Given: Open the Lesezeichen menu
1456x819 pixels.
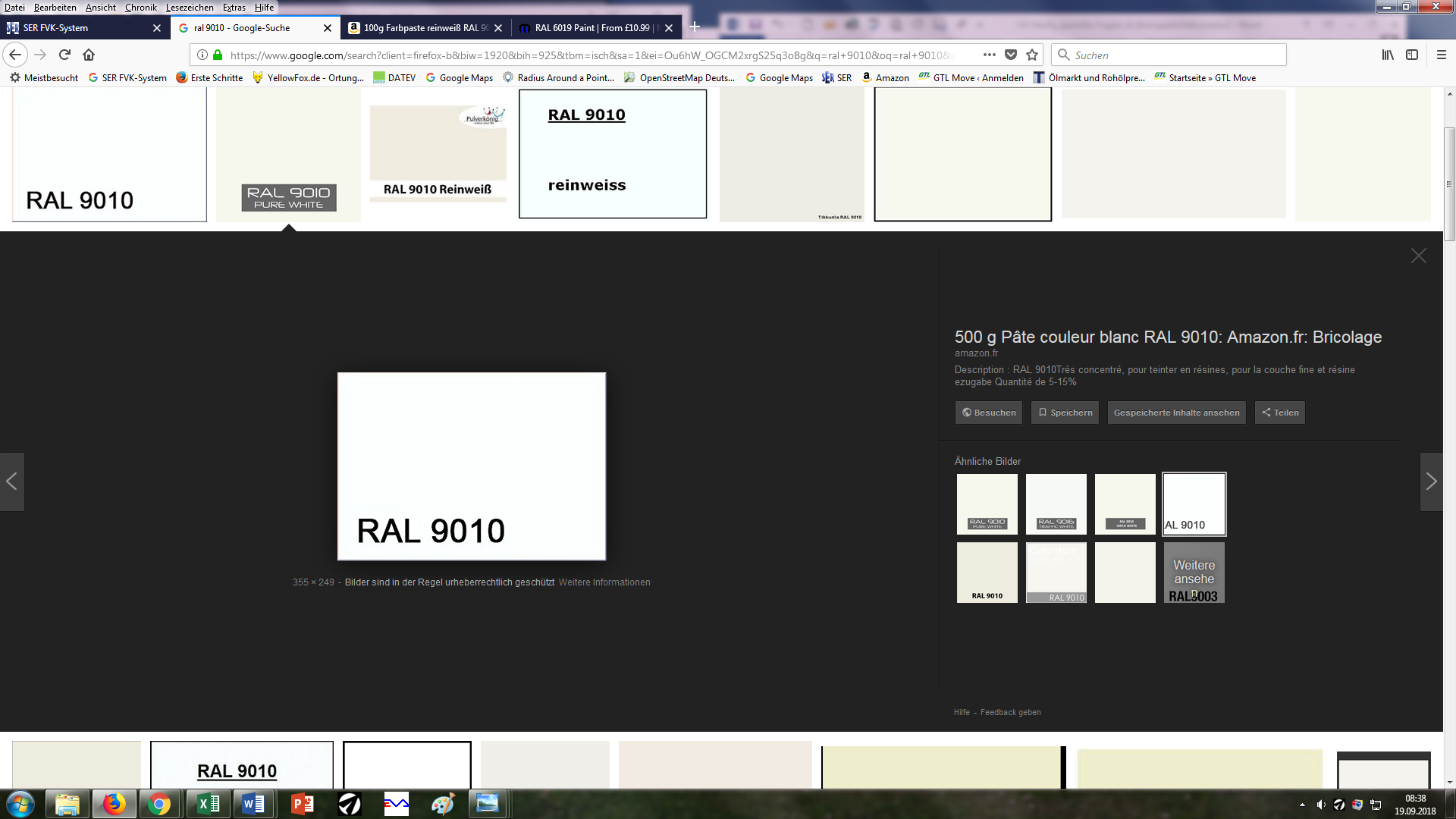Looking at the screenshot, I should pyautogui.click(x=190, y=8).
